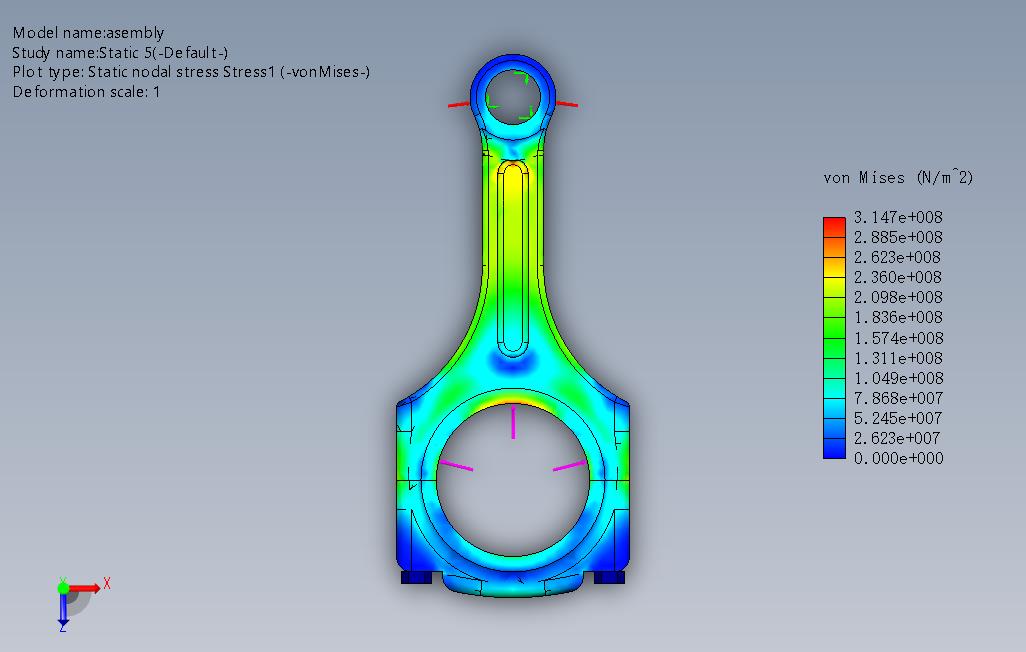Click the 'Study name:Static 5(-Default-)' text
Screen dimensions: 1026x652
(120, 52)
